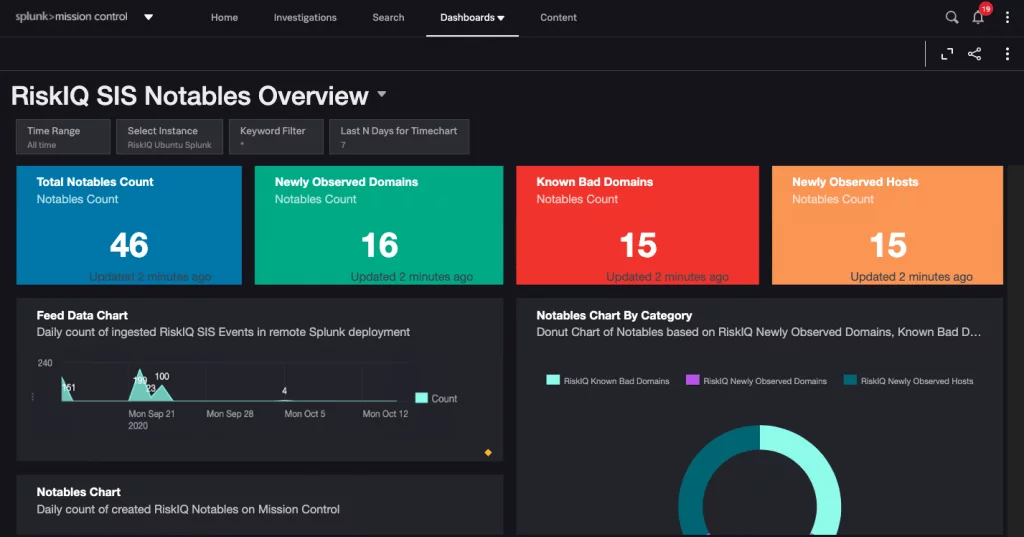
Task: Click the 240 y-axis label
Action: (45, 363)
